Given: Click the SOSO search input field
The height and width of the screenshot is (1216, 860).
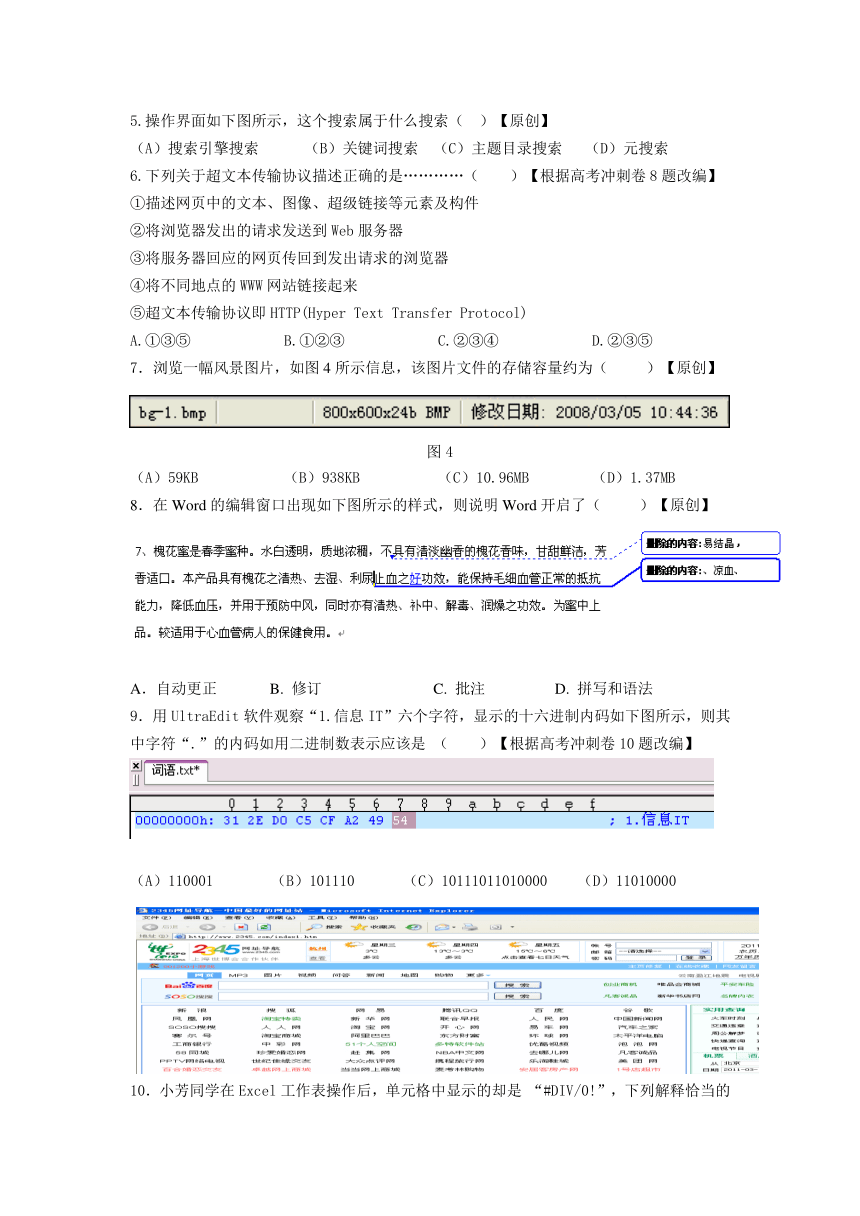Looking at the screenshot, I should pos(353,997).
